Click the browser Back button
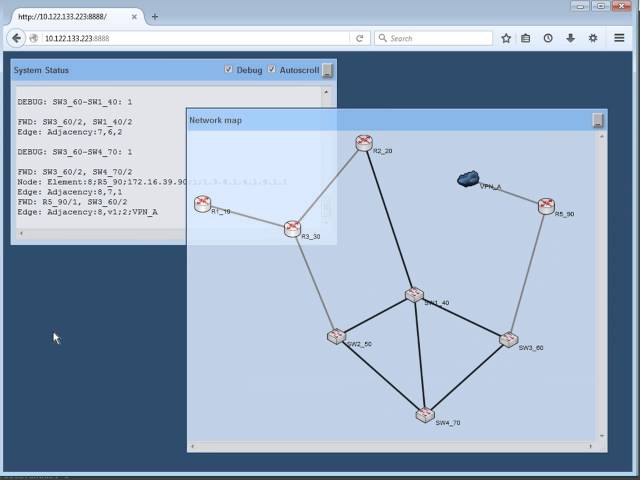The image size is (640, 480). pos(16,38)
